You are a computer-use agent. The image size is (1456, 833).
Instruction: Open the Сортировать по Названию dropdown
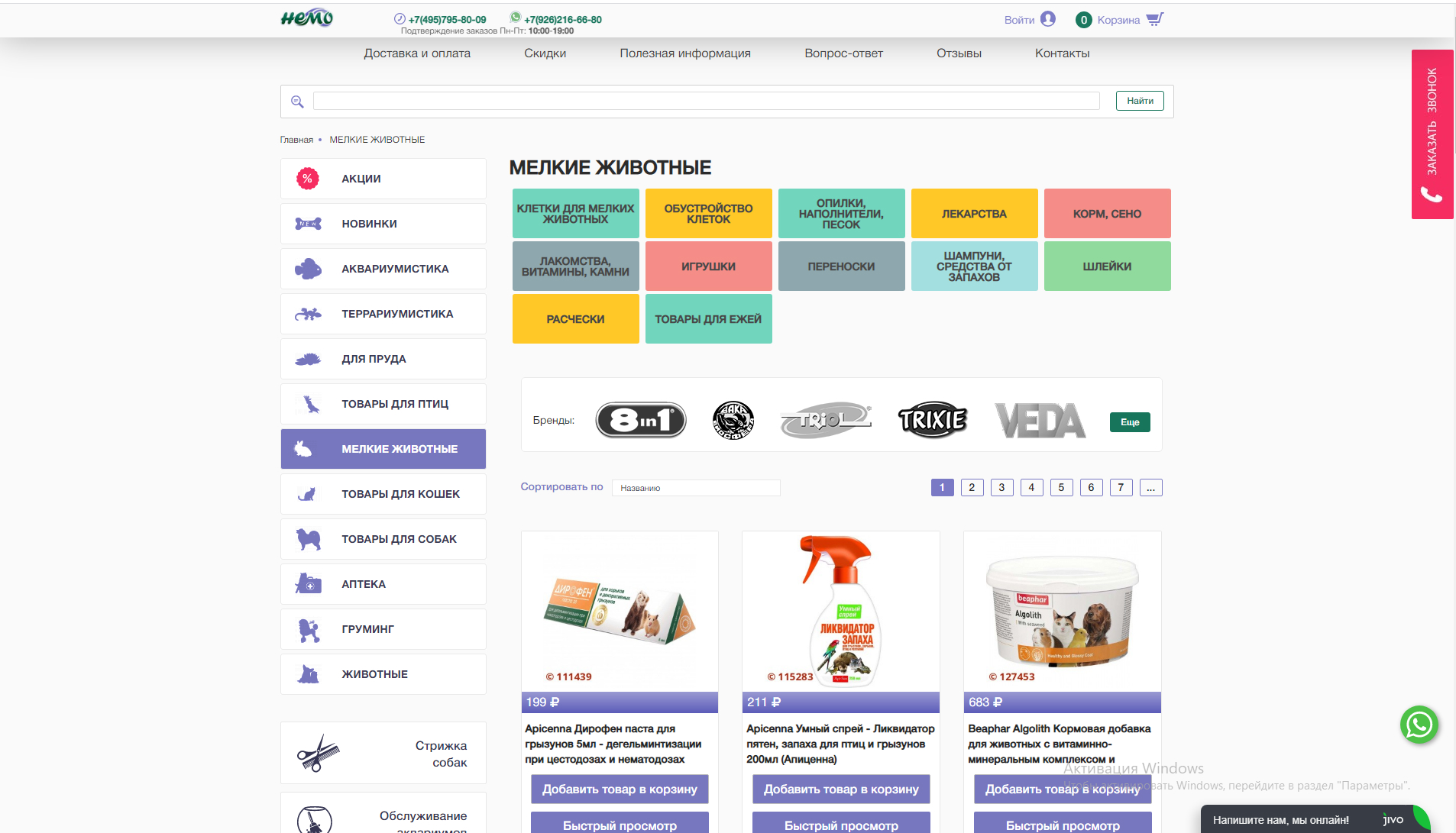coord(696,488)
